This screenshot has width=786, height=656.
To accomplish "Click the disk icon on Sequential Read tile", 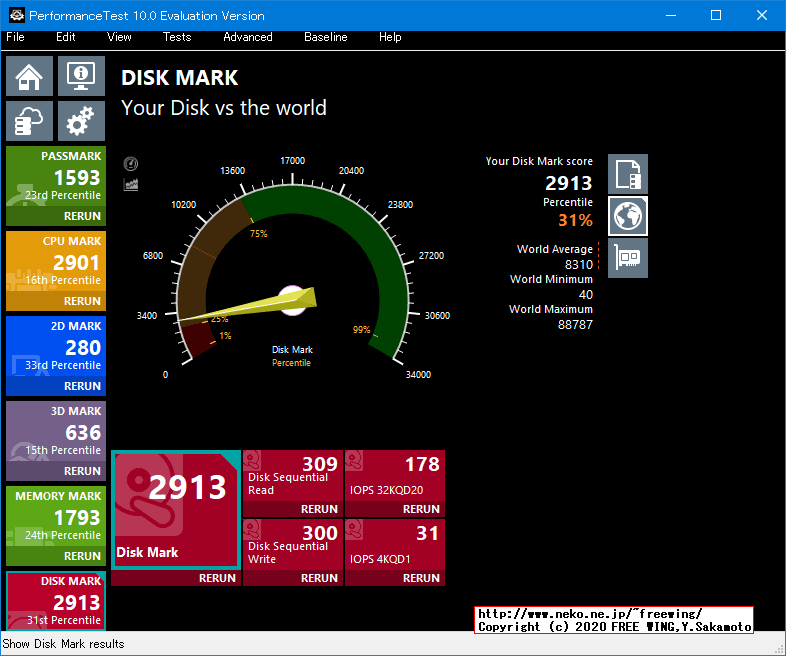I will click(x=252, y=460).
